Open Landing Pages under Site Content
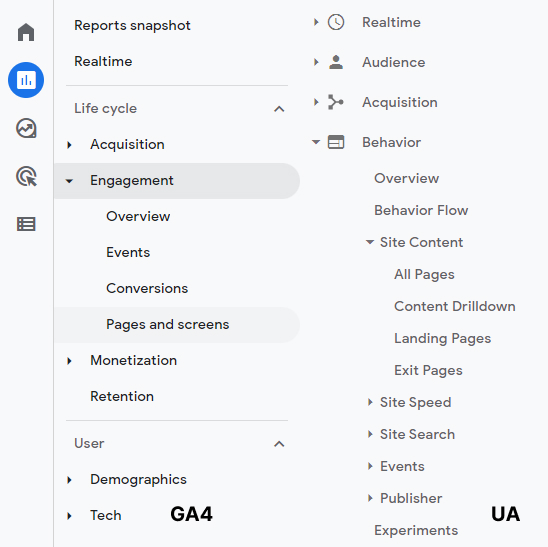The width and height of the screenshot is (548, 547). point(442,338)
